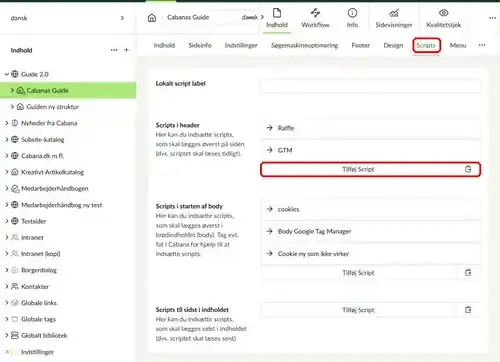500x362 pixels.
Task: Open Kvalitetstjek eye view
Action: click(443, 18)
